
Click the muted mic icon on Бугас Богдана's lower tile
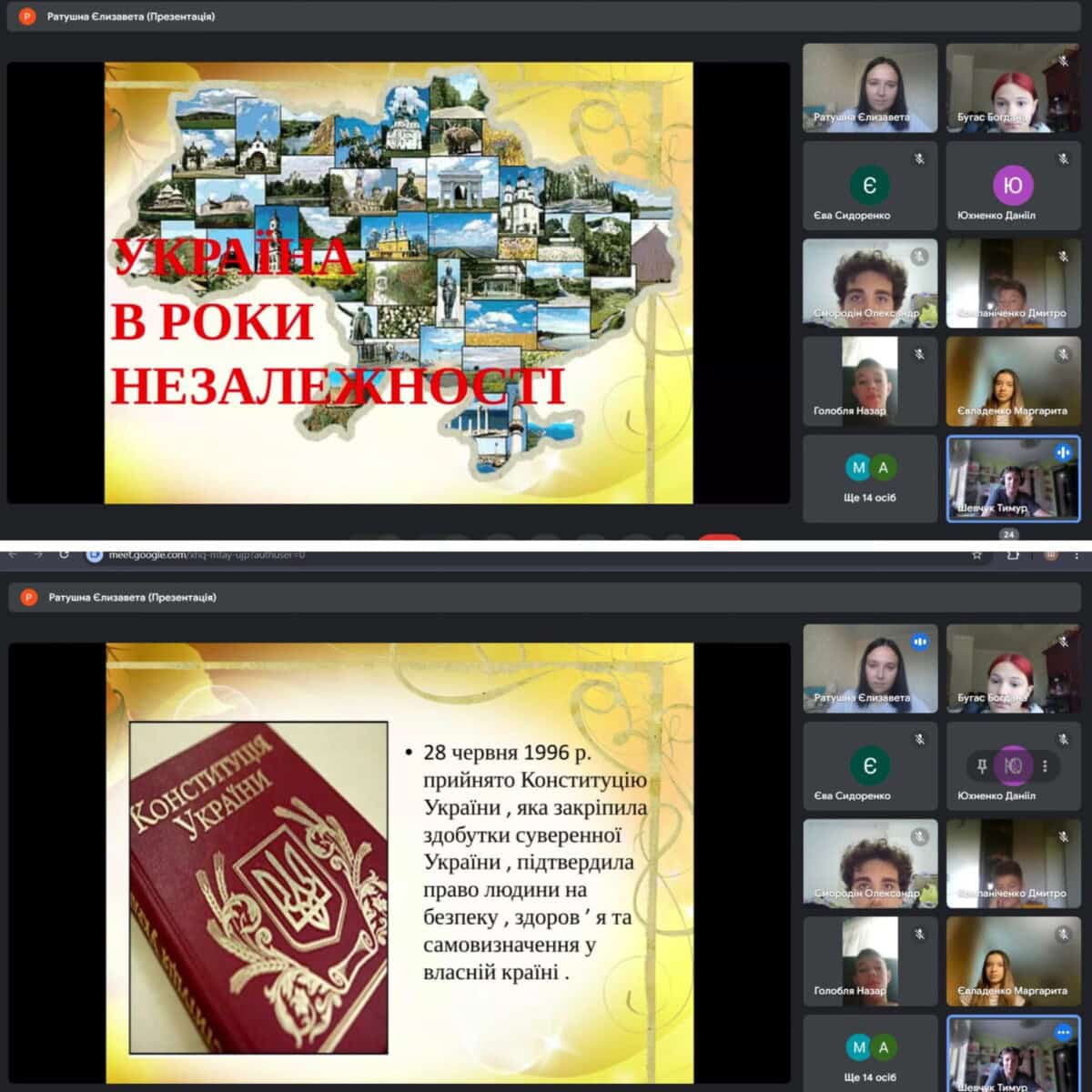pyautogui.click(x=1063, y=642)
